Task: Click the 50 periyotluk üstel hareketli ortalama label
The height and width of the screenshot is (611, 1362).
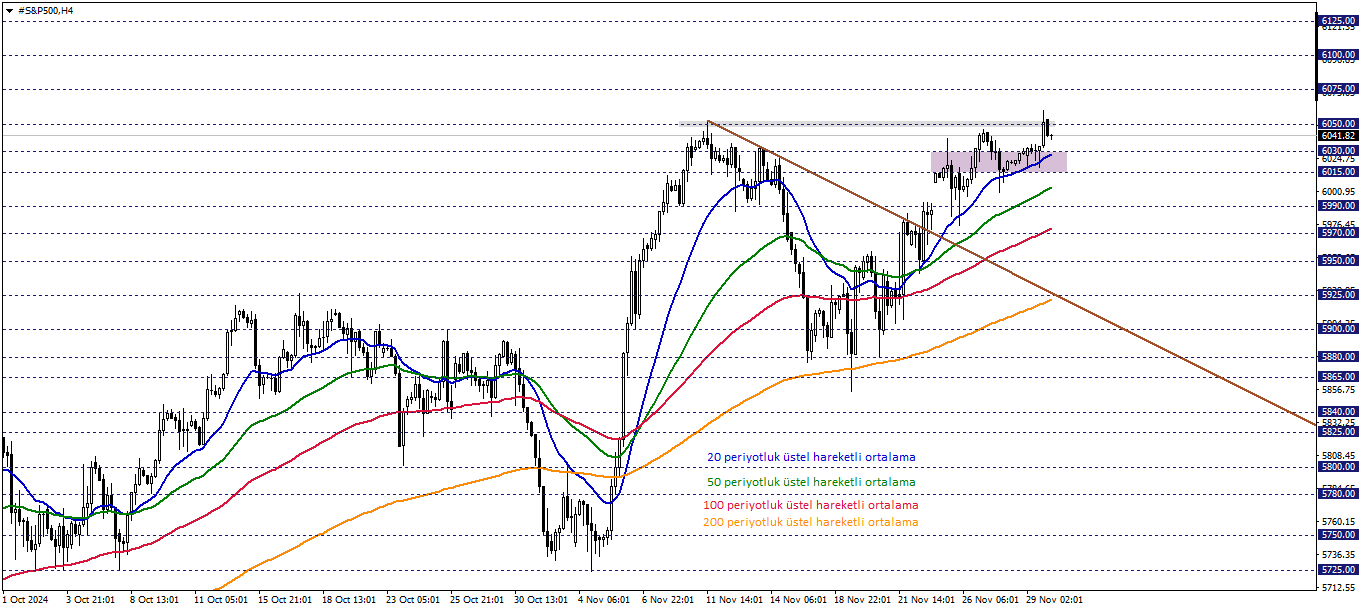Action: point(811,482)
